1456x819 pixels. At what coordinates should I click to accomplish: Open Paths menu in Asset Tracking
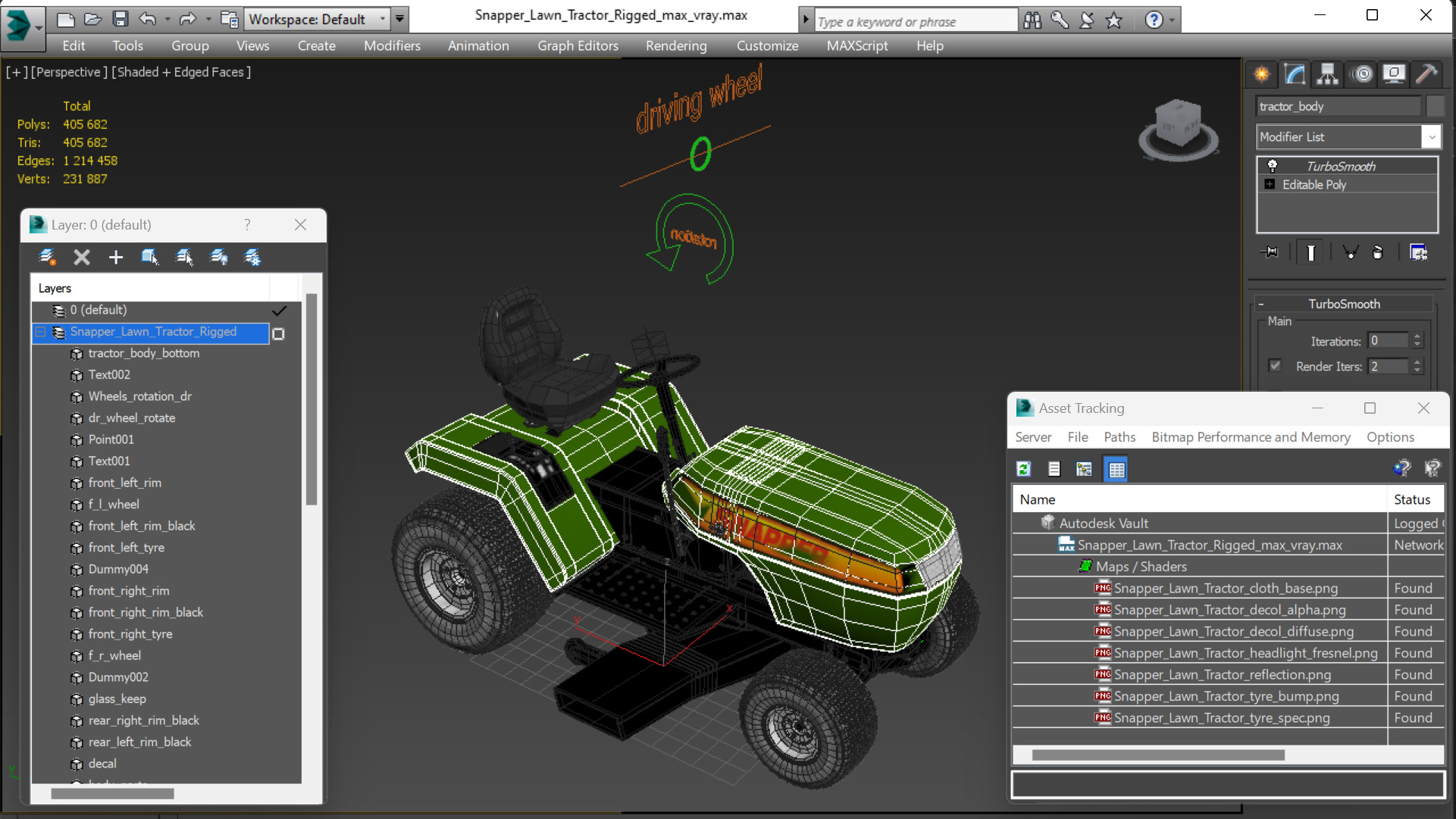tap(1119, 437)
